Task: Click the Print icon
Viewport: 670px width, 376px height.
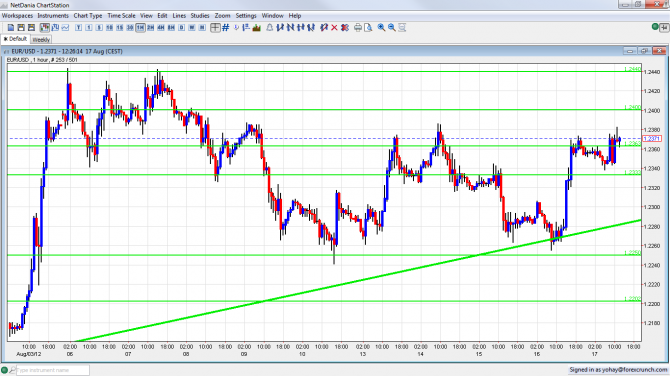Action: [358, 27]
